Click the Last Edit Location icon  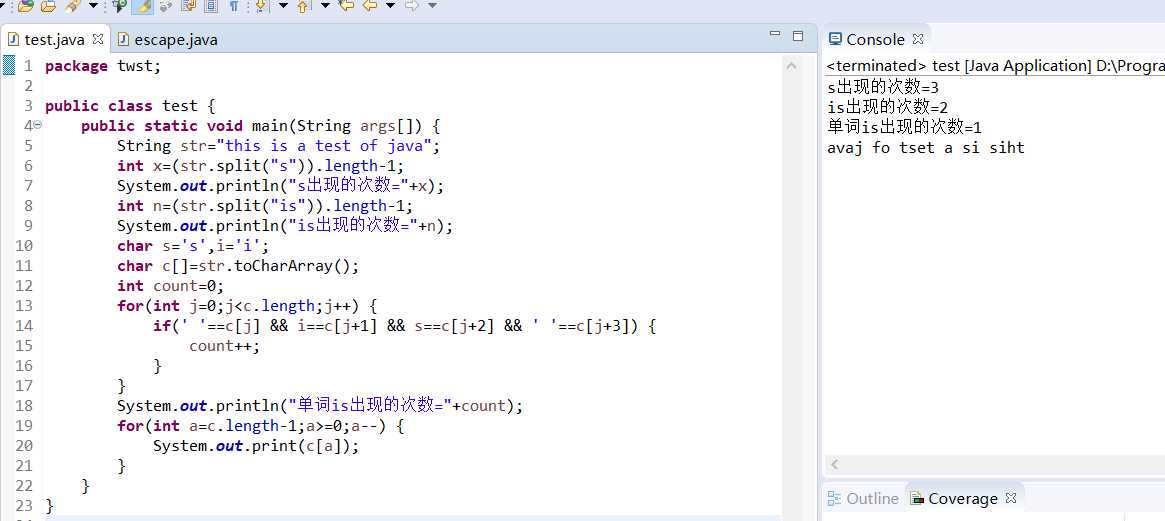pyautogui.click(x=346, y=6)
